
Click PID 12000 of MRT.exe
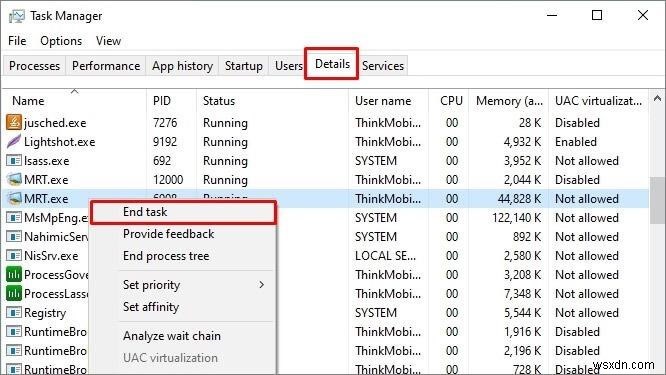[168, 180]
